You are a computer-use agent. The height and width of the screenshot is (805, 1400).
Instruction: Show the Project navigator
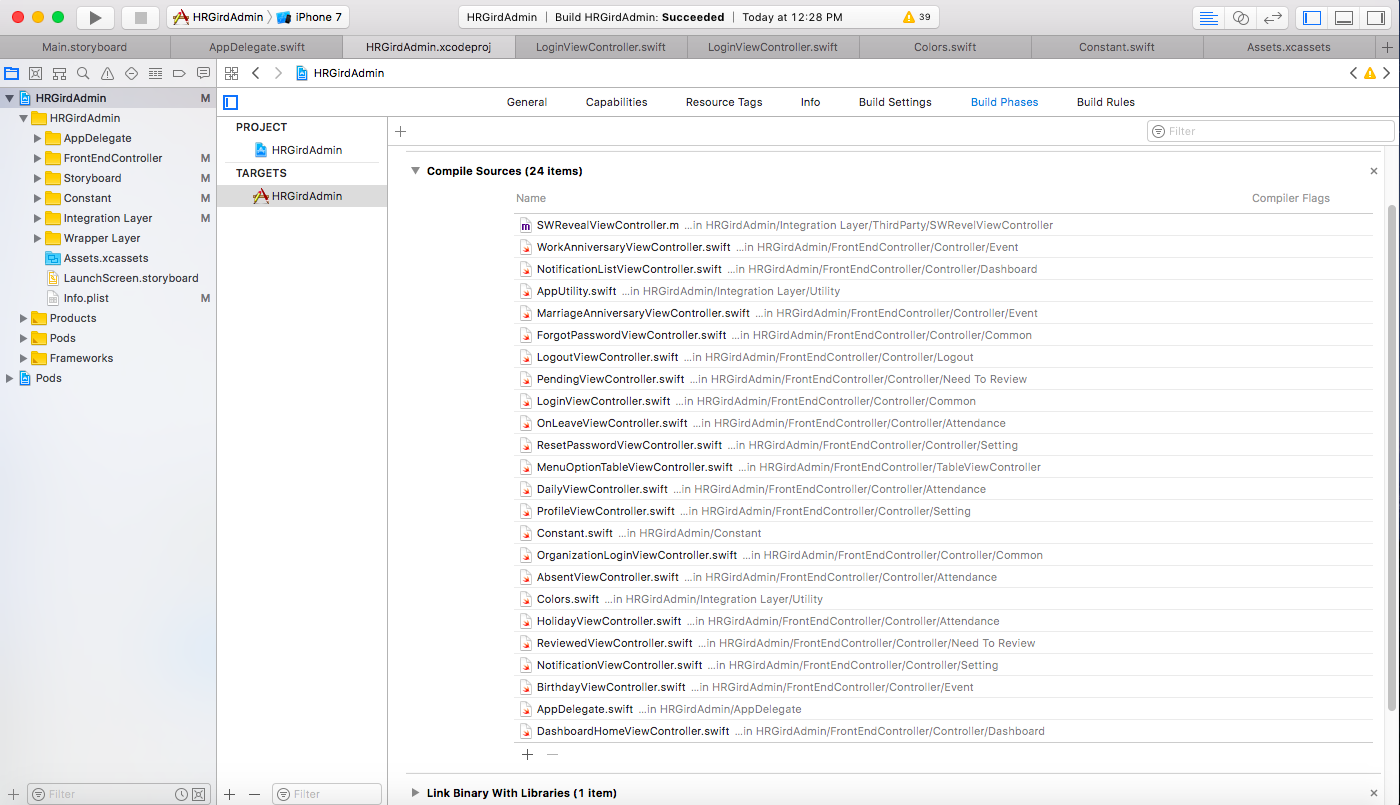12,73
